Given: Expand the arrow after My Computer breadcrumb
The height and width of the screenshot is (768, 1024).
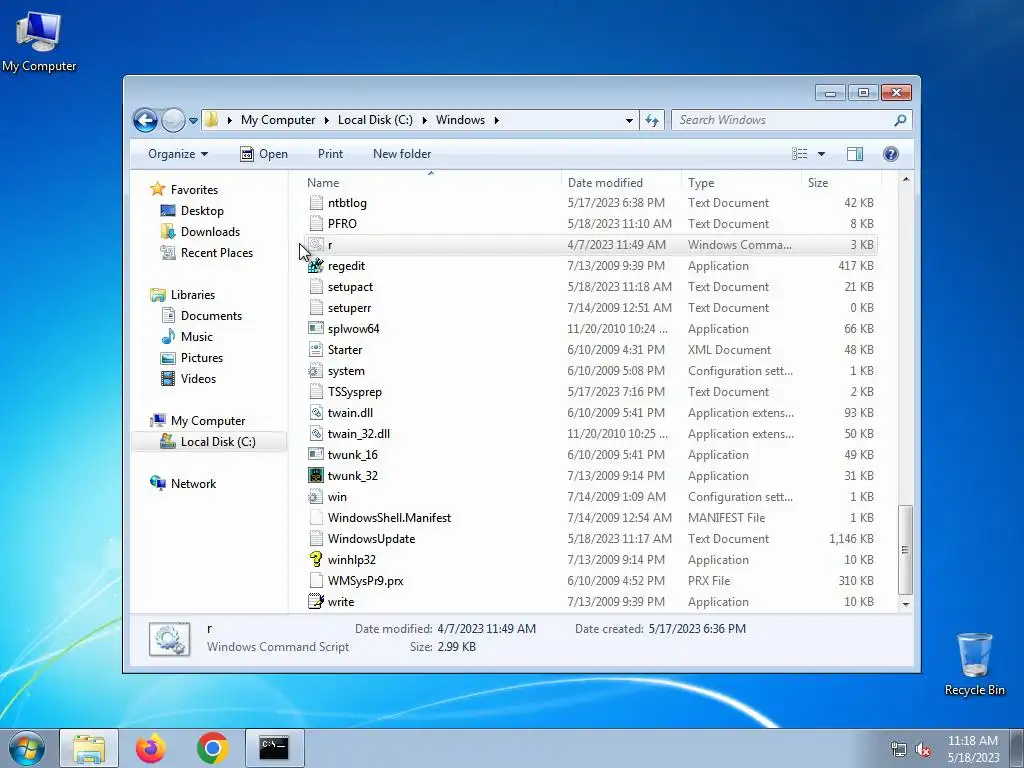Looking at the screenshot, I should 327,120.
